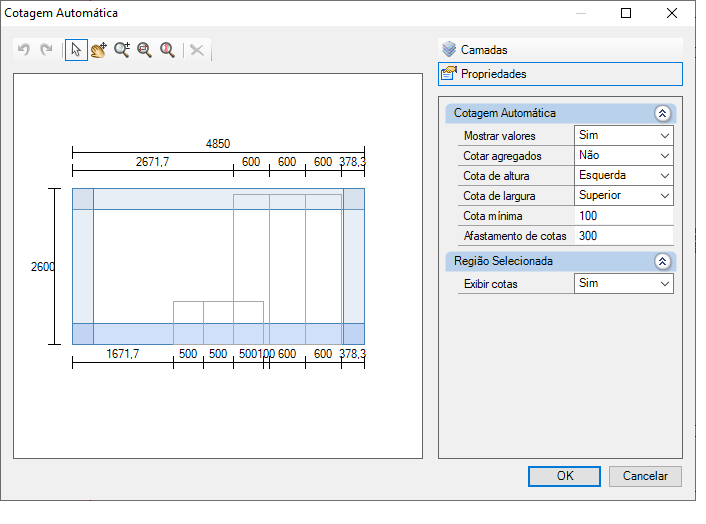Open the Cotar agregados dropdown

click(x=624, y=155)
